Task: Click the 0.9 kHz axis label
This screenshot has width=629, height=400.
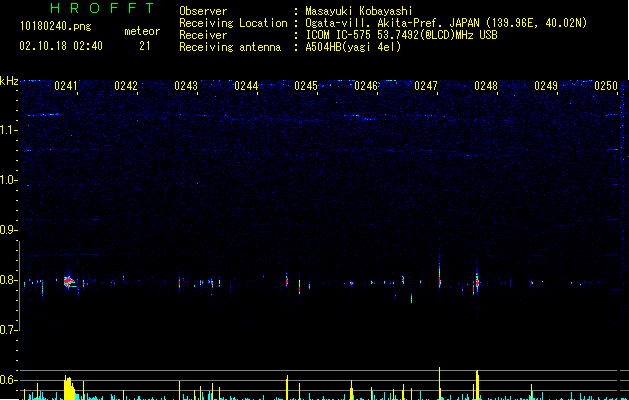Action: [8, 230]
